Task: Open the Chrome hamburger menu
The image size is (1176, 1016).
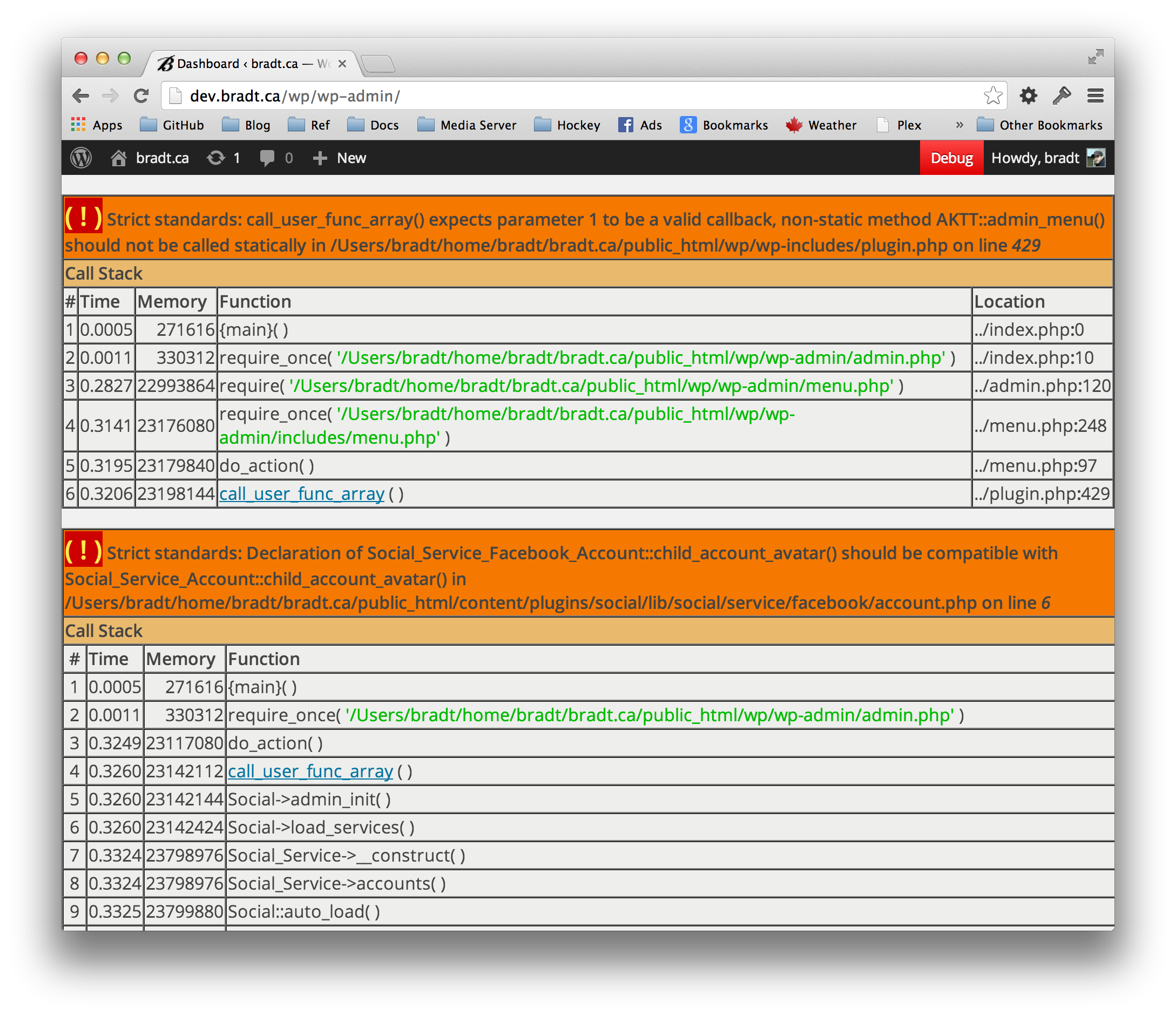Action: [1096, 96]
